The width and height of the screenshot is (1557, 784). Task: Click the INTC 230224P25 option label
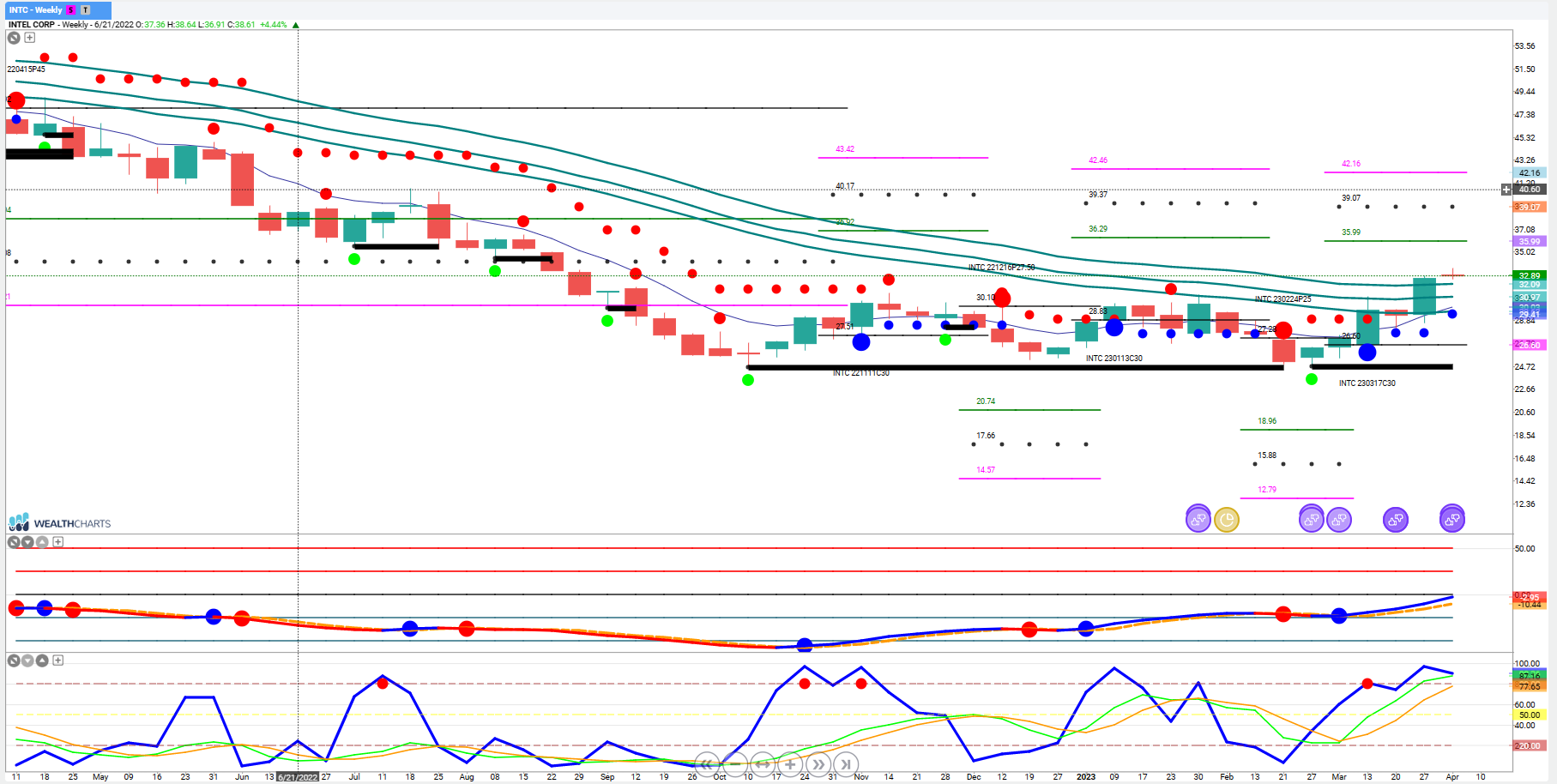pyautogui.click(x=1283, y=299)
